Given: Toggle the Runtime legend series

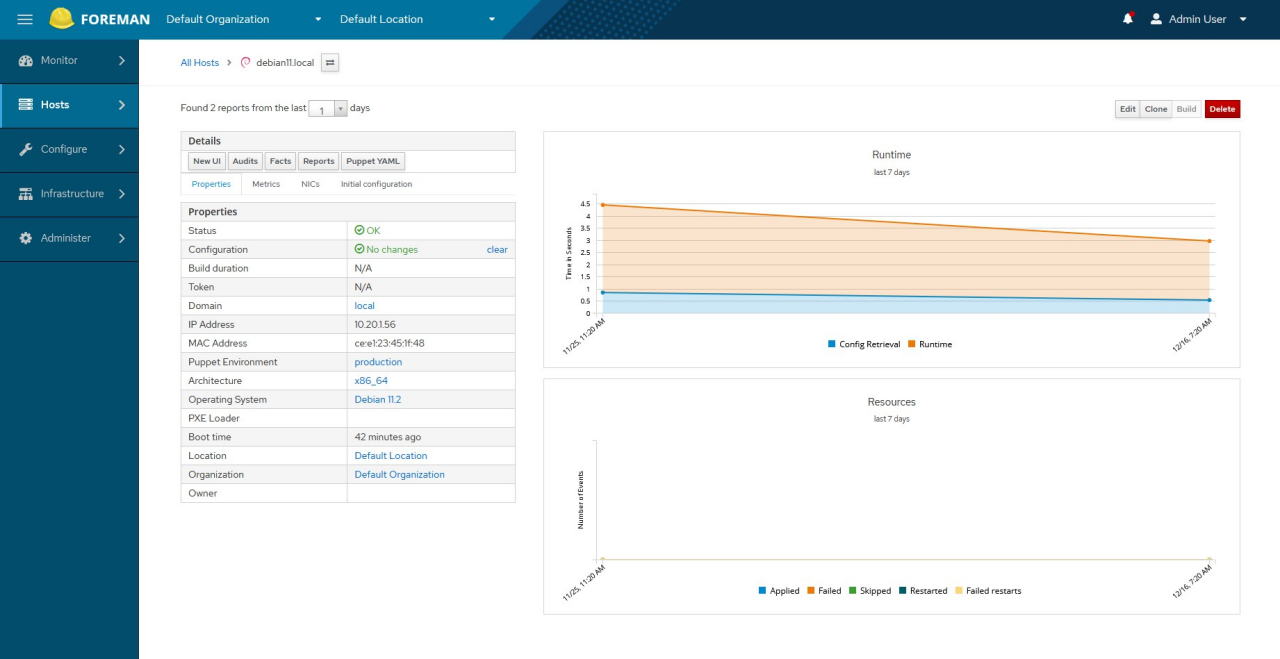Looking at the screenshot, I should 930,344.
